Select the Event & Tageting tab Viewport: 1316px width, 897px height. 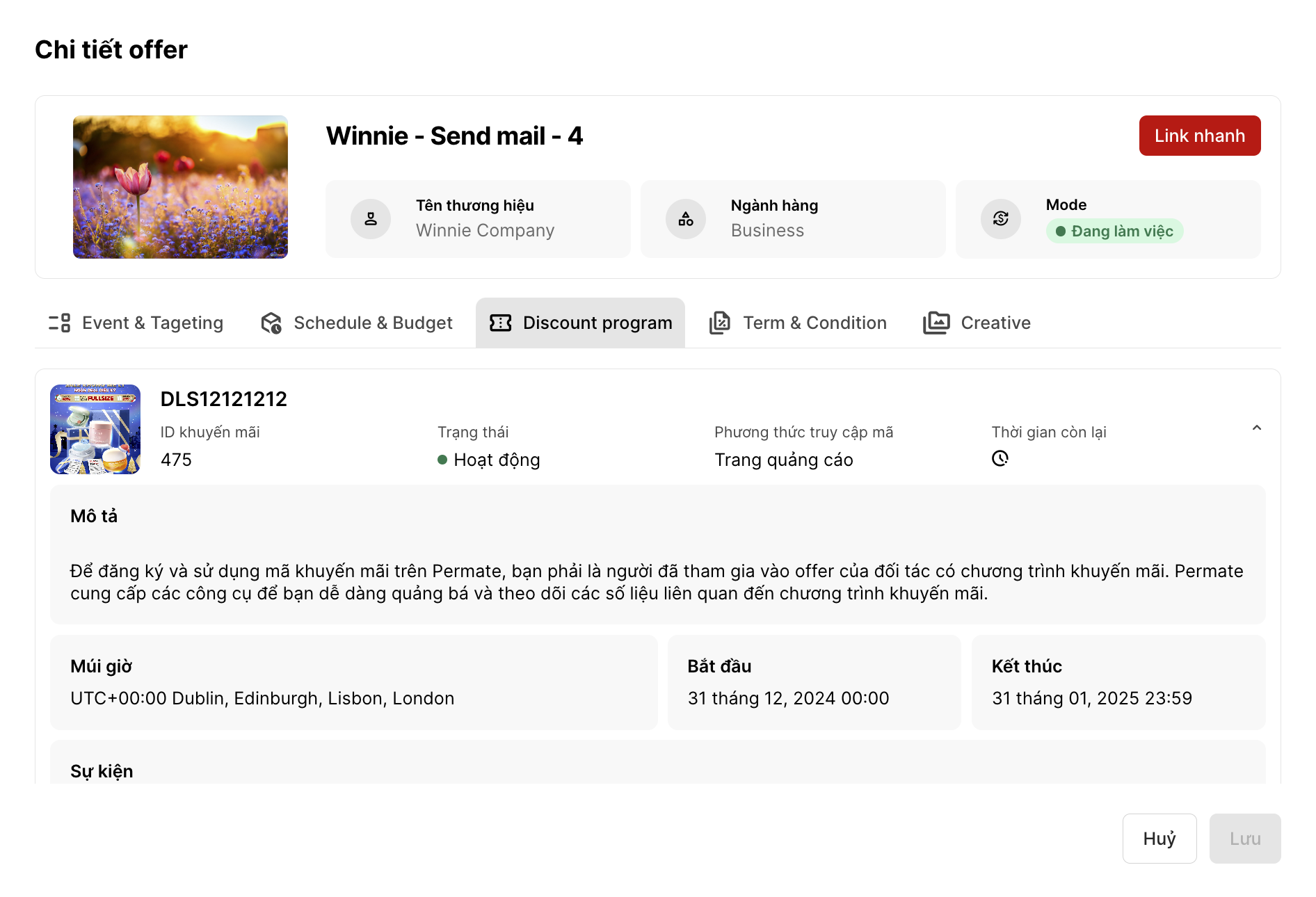coord(152,323)
